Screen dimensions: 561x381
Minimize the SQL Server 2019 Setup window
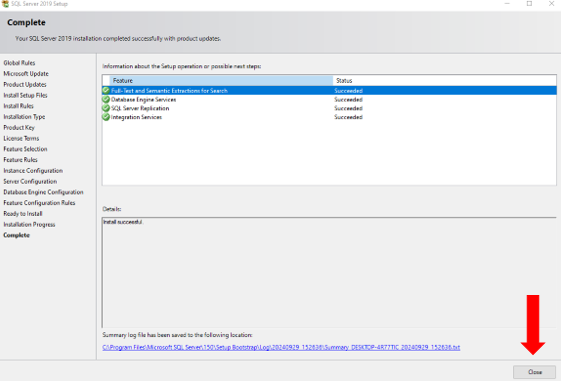pyautogui.click(x=507, y=4)
